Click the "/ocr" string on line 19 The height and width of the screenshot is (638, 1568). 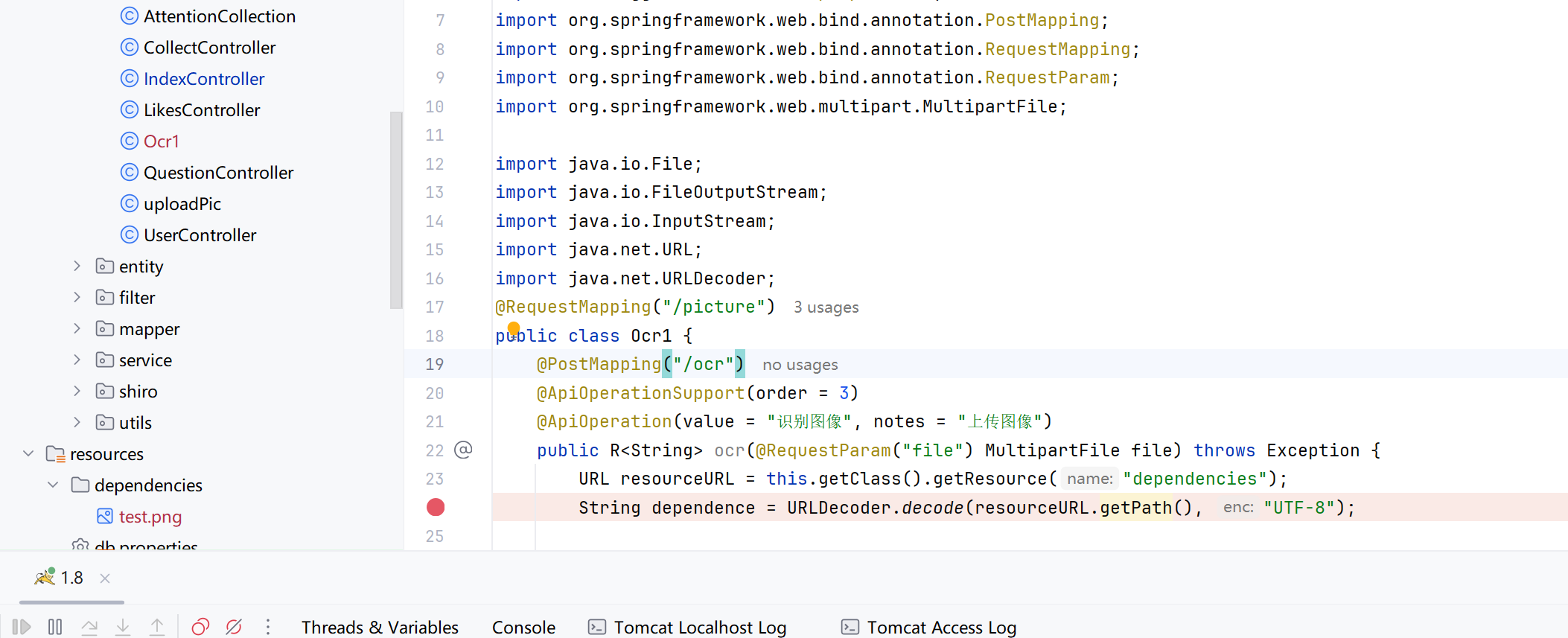click(704, 365)
